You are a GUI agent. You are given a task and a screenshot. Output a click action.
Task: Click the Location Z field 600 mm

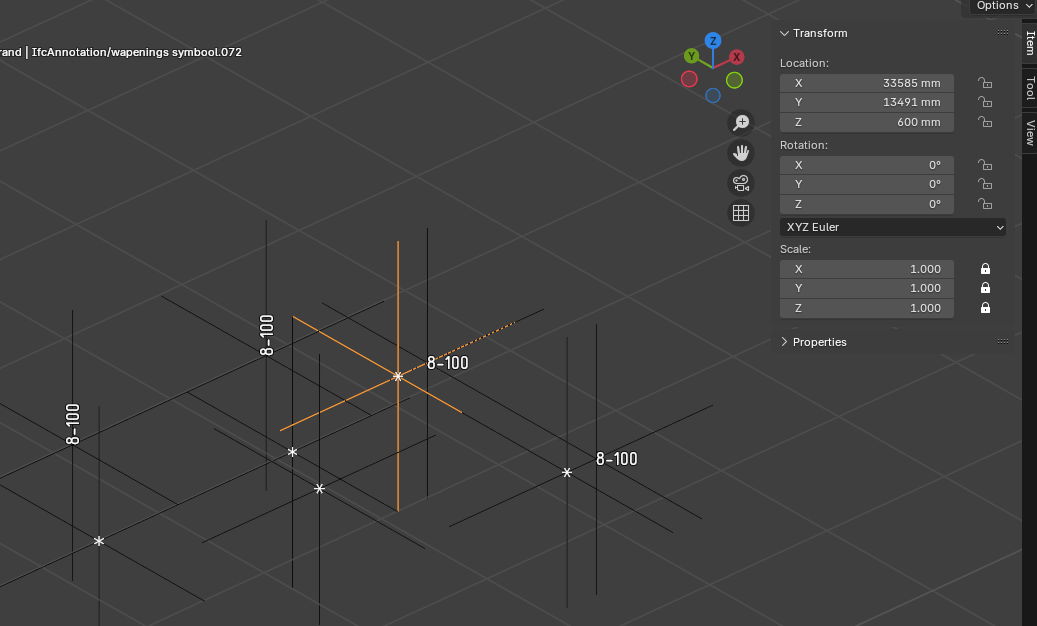coord(866,122)
